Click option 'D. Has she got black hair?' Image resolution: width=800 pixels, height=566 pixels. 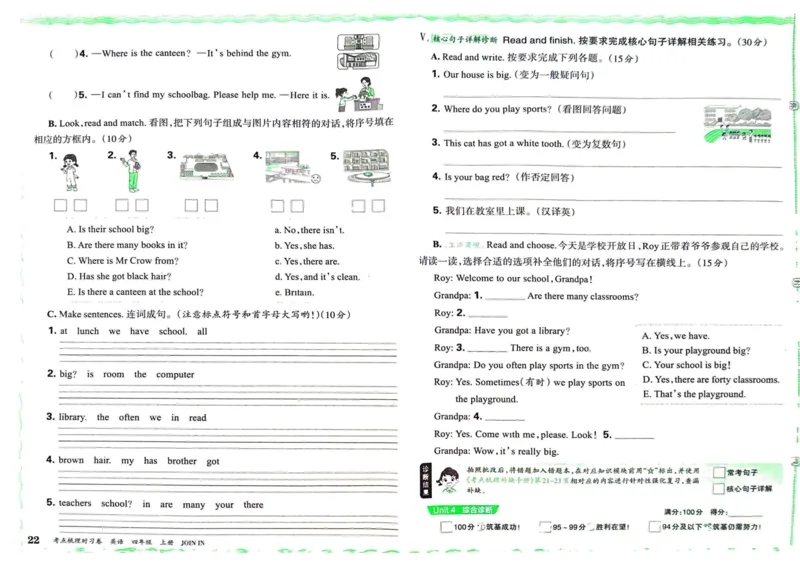click(x=119, y=276)
